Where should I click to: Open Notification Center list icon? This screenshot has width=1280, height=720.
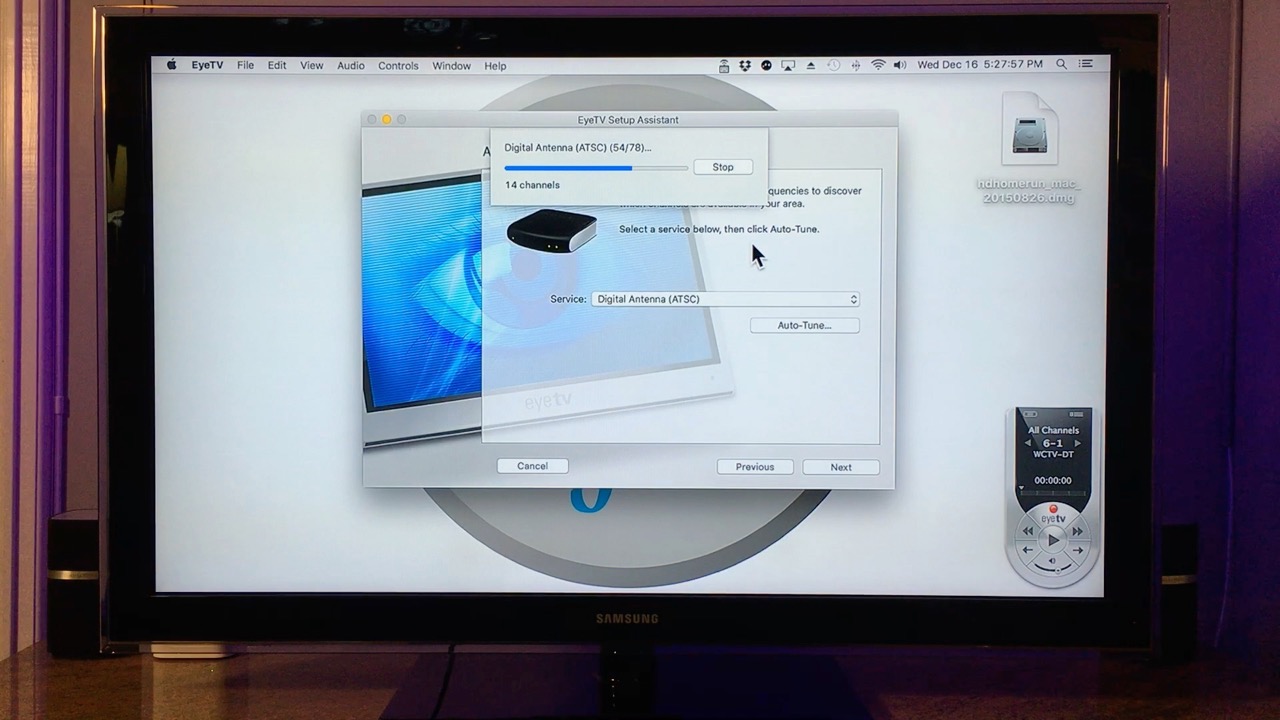[x=1086, y=65]
